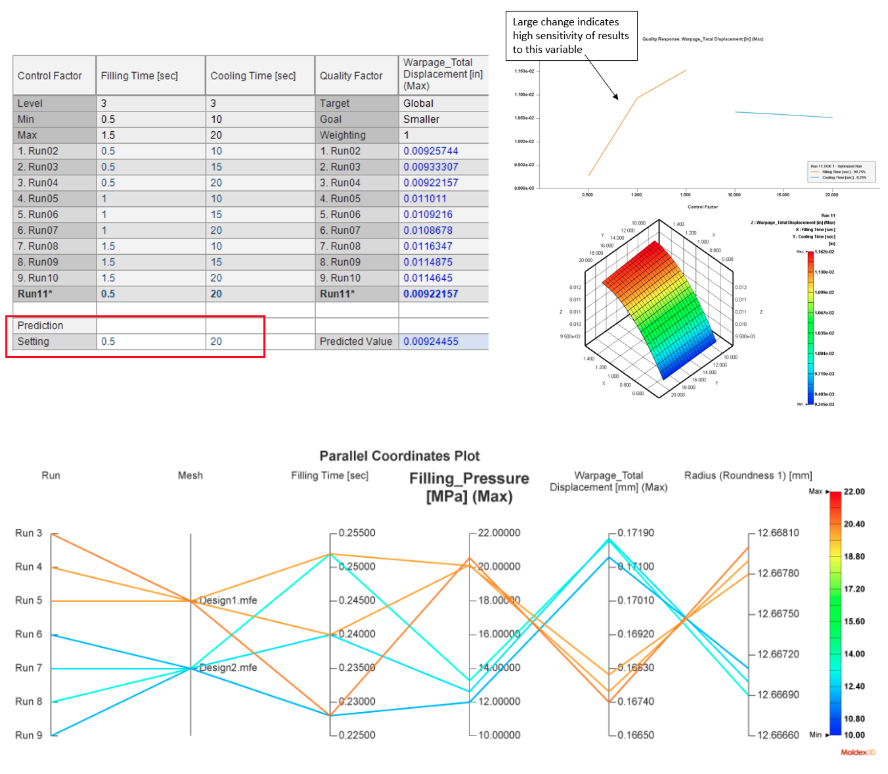Screen dimensions: 888x774
Task: Click the Run 3 label in parallel plot
Action: 28,533
